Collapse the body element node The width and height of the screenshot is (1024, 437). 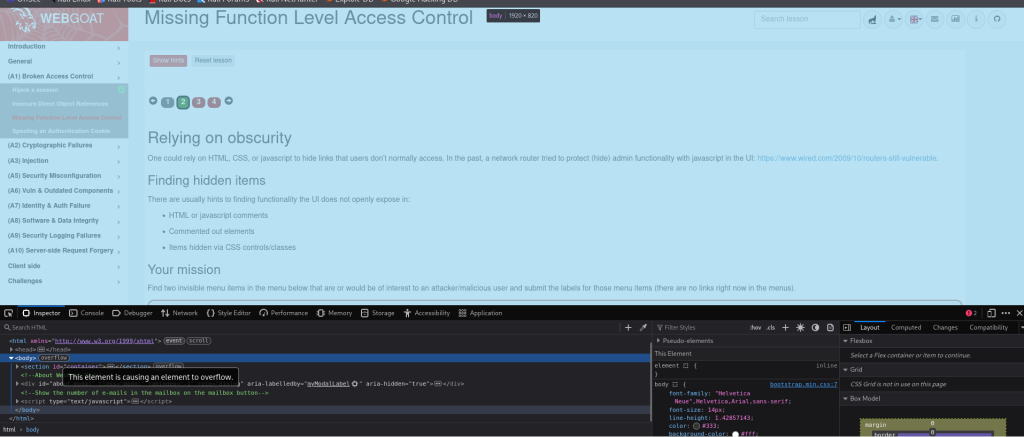12,358
